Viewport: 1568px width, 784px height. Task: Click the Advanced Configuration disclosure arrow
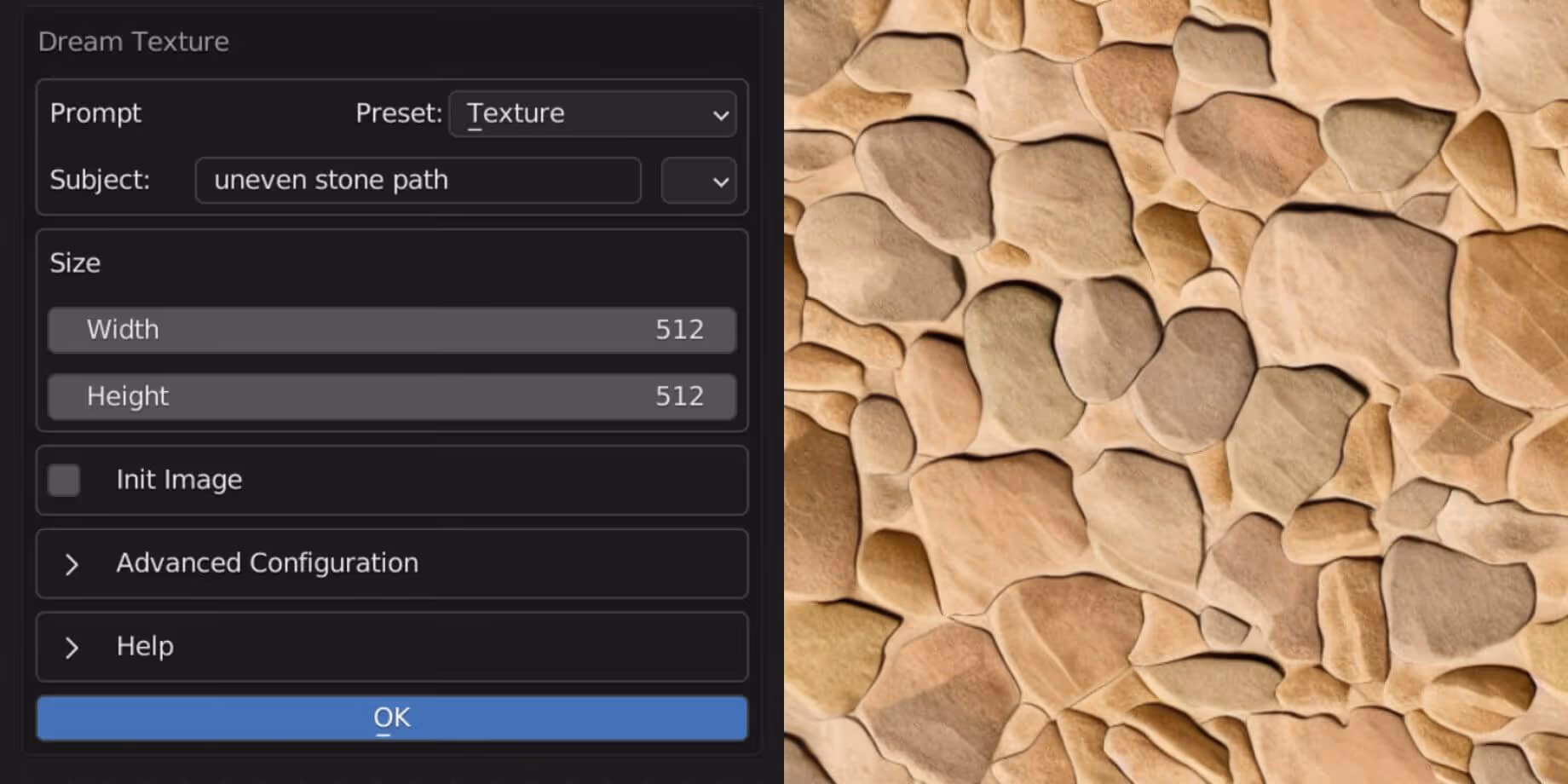click(x=71, y=564)
